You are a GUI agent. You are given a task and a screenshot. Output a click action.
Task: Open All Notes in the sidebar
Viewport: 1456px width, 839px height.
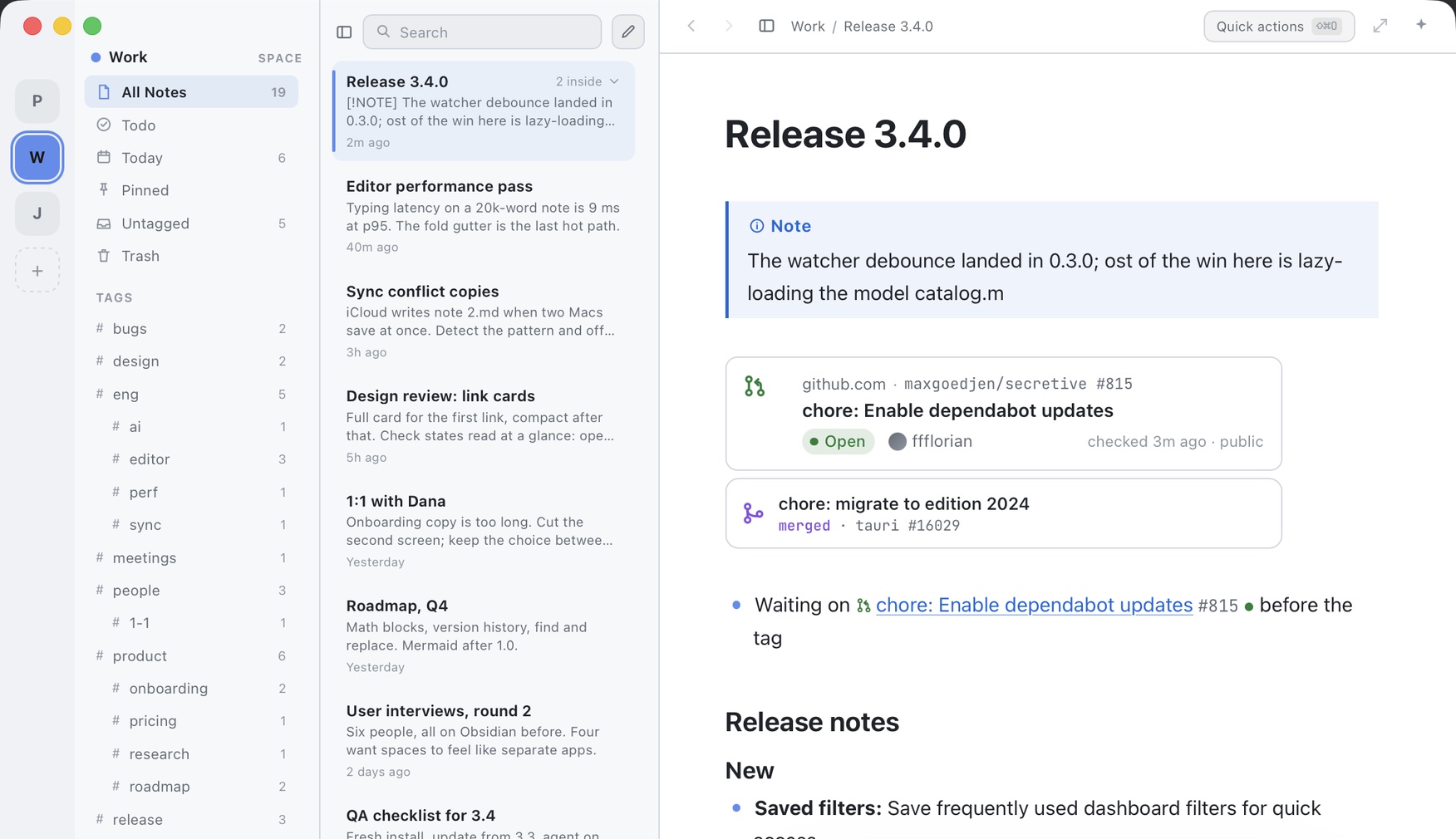click(191, 92)
